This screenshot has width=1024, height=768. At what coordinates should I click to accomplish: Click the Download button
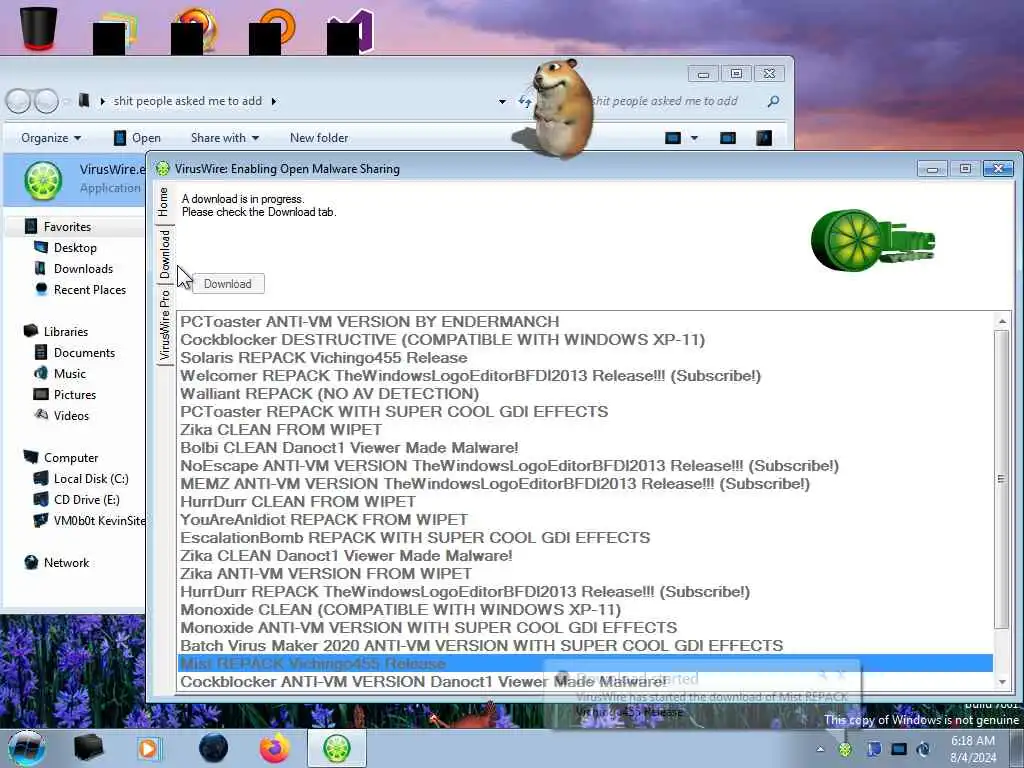[x=228, y=283]
